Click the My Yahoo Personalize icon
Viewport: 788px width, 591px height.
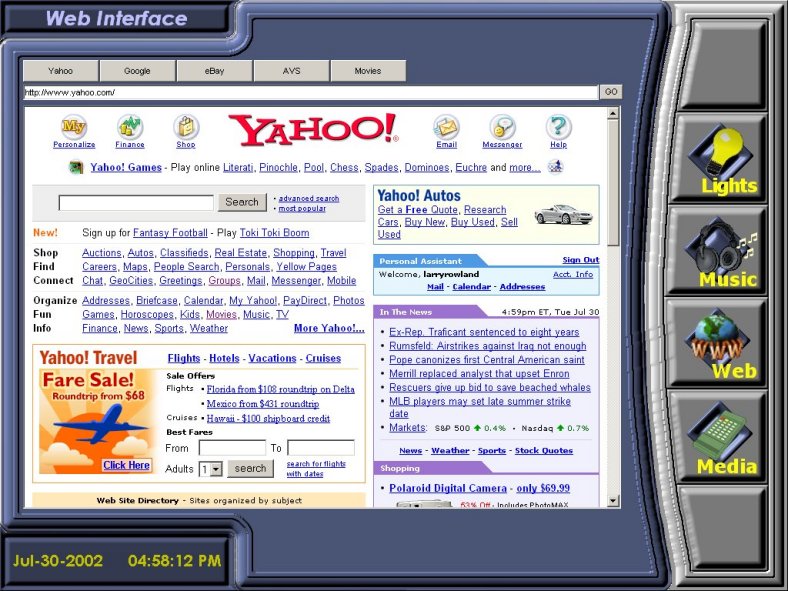tap(74, 127)
